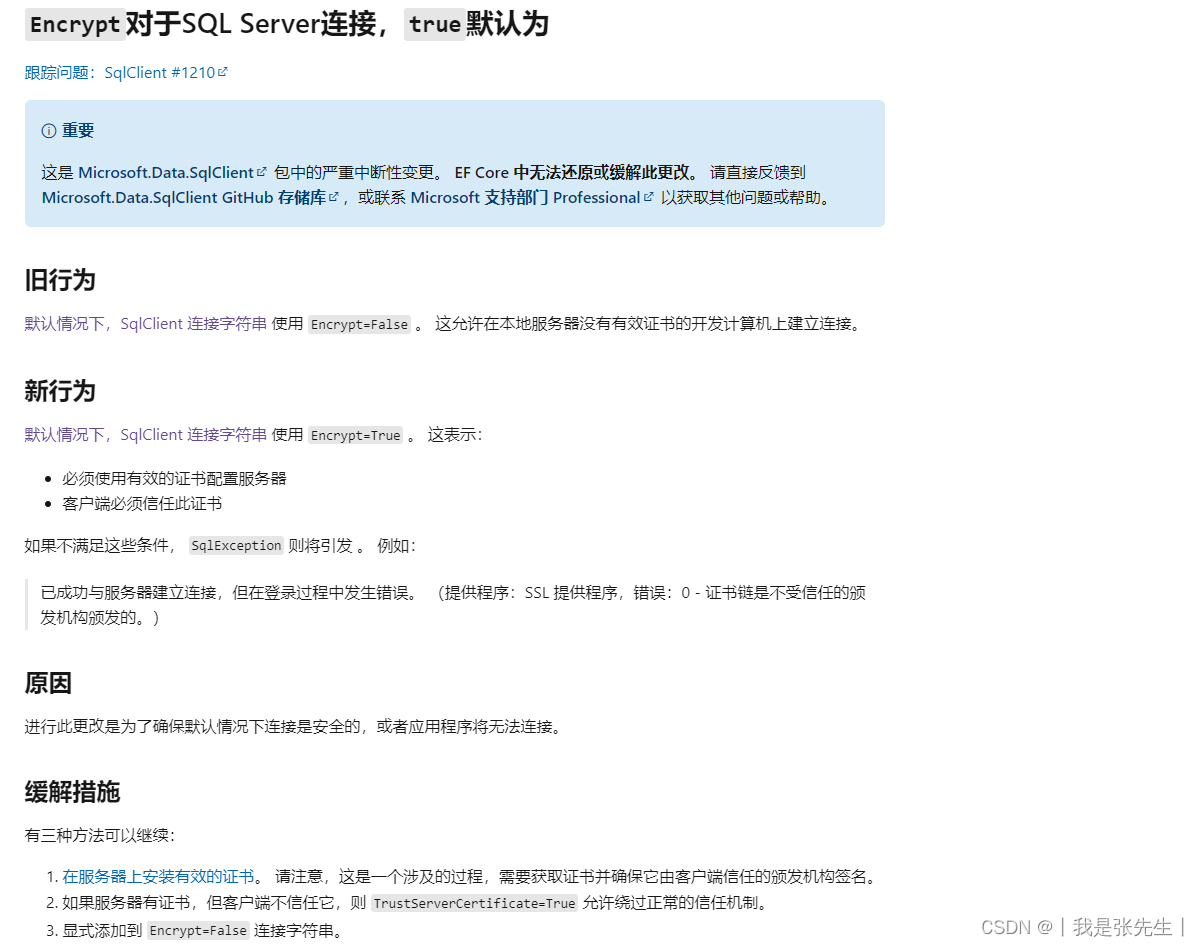Click the Encrypt=True code snippet
This screenshot has width=1199, height=947.
point(356,435)
